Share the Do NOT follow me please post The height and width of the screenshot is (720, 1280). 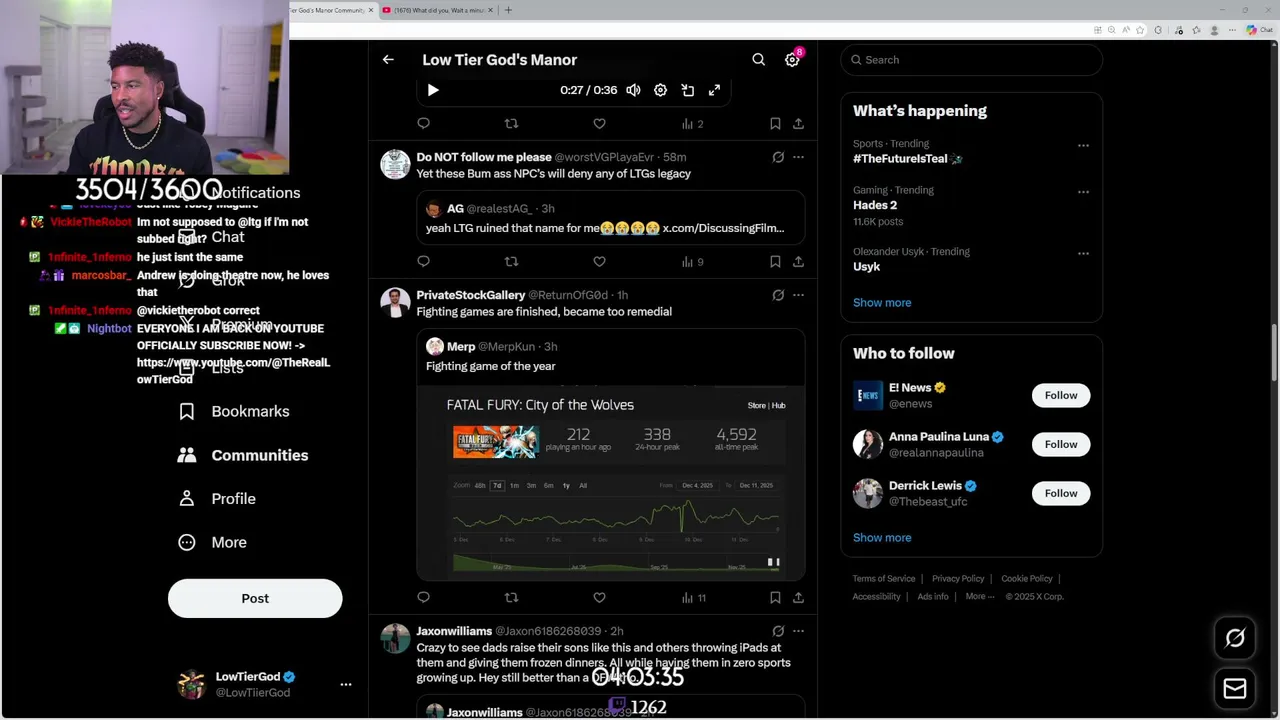pyautogui.click(x=798, y=262)
